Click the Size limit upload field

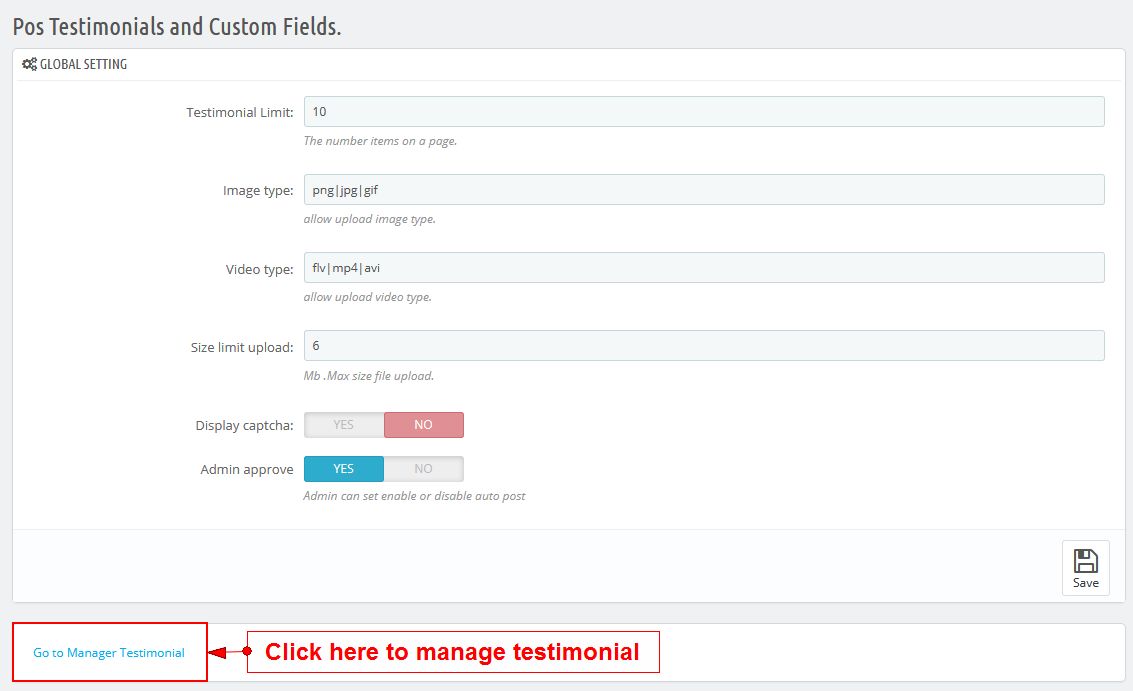tap(703, 346)
